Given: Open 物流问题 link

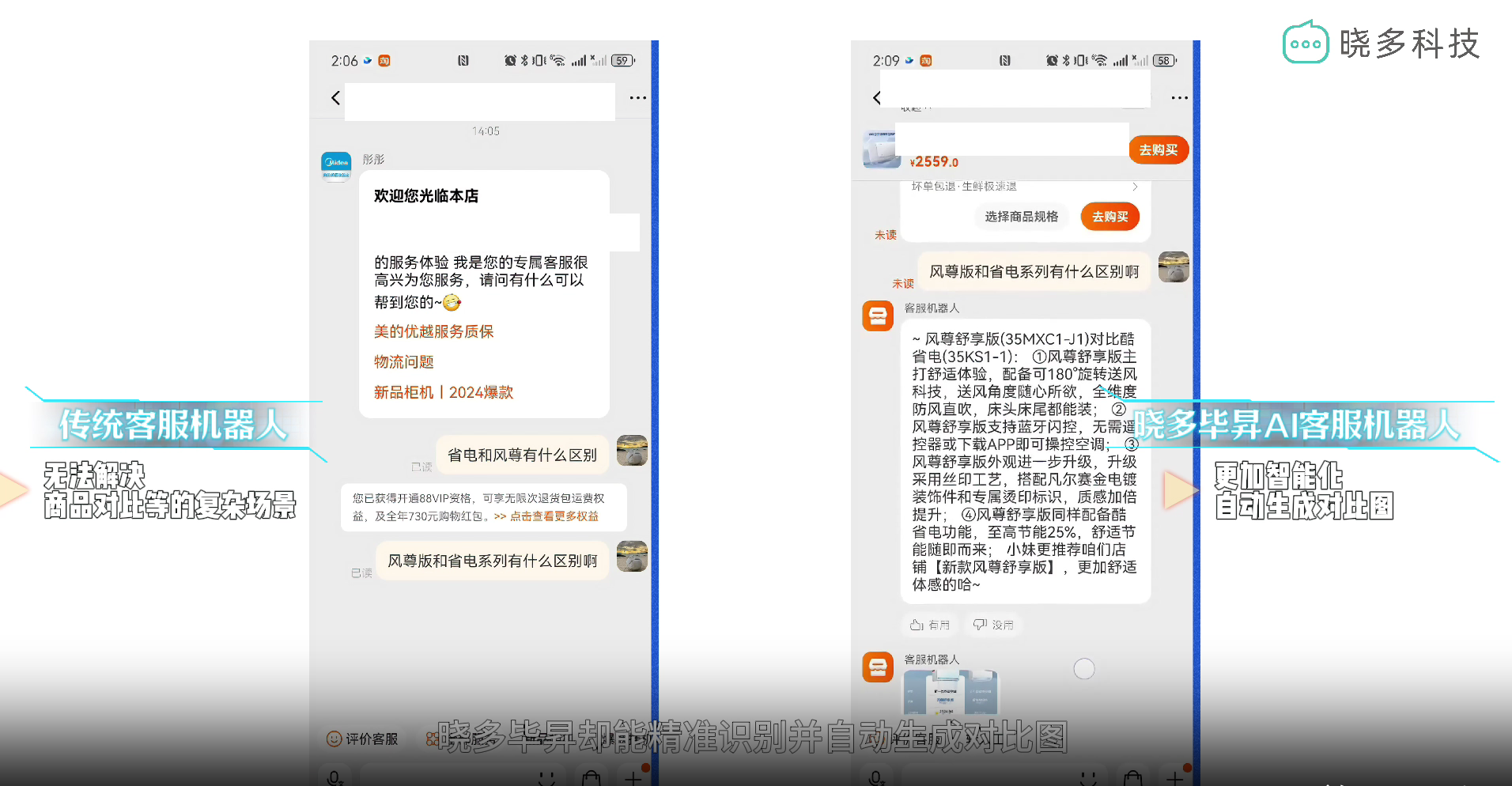Looking at the screenshot, I should pyautogui.click(x=403, y=362).
